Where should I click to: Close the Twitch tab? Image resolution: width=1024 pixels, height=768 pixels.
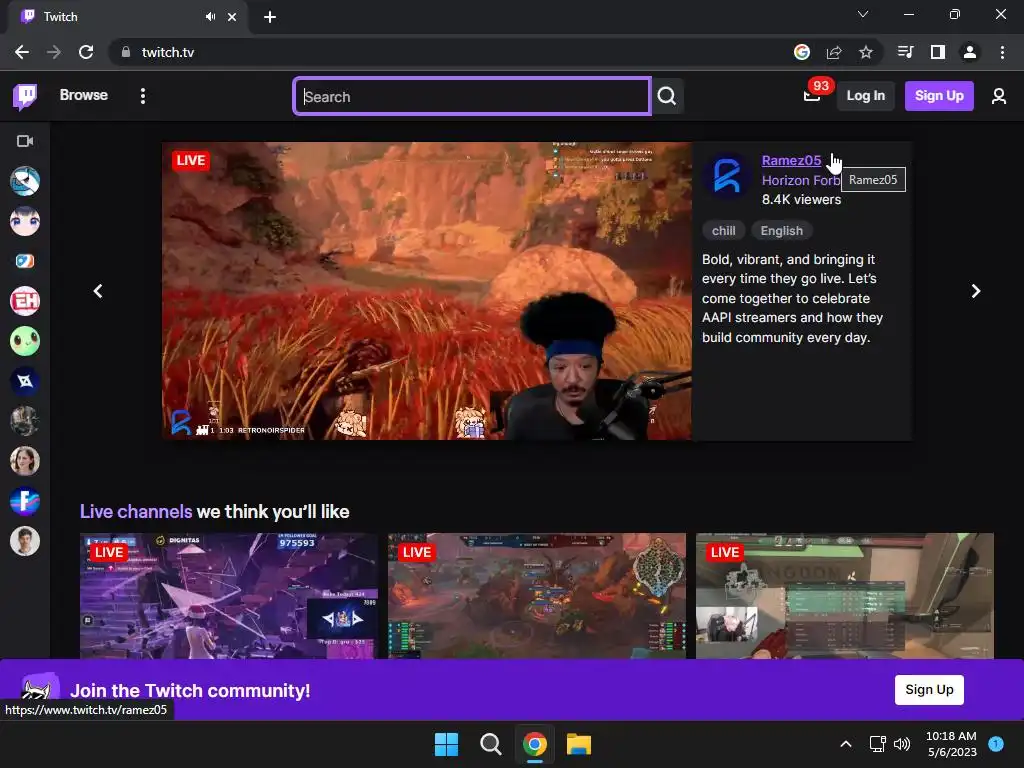click(x=232, y=17)
